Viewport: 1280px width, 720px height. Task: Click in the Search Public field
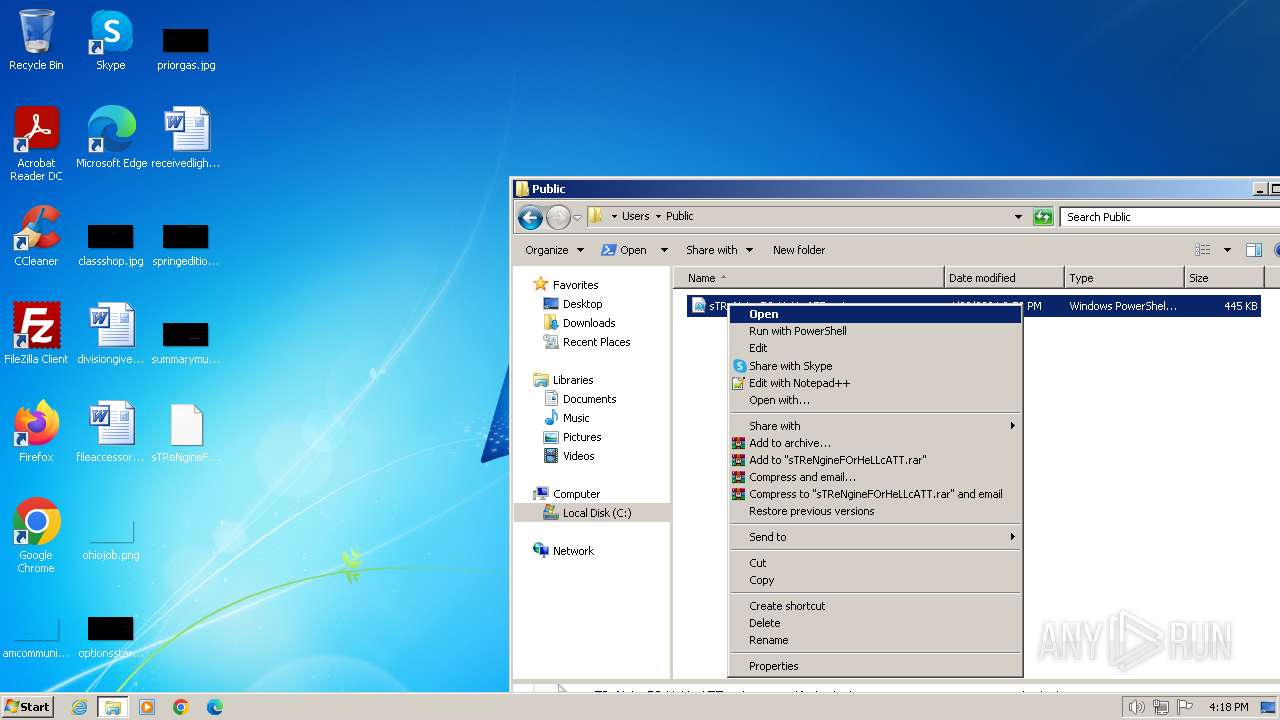point(1170,217)
